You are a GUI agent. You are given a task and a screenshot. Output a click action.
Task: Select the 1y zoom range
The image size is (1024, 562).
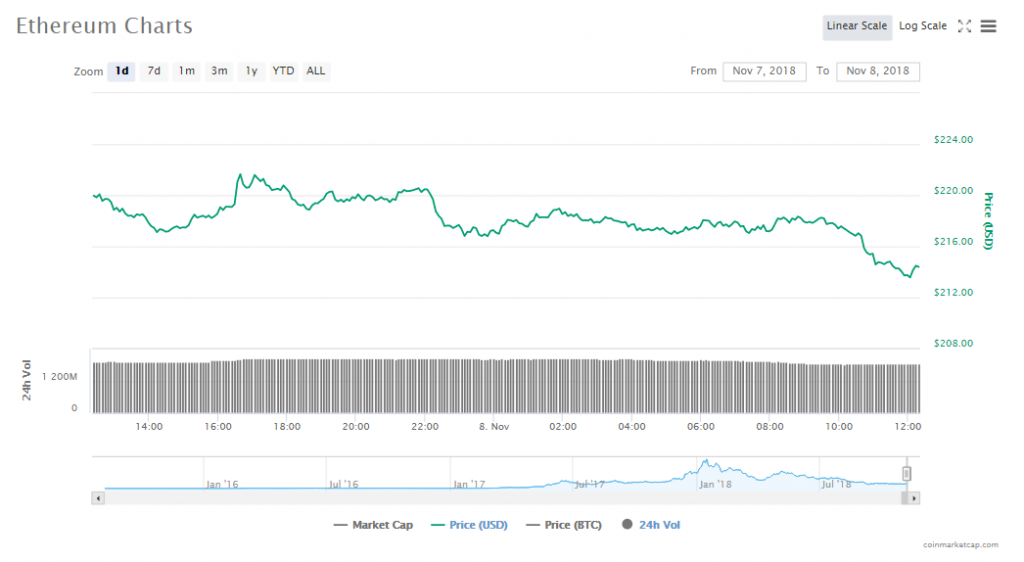click(251, 71)
